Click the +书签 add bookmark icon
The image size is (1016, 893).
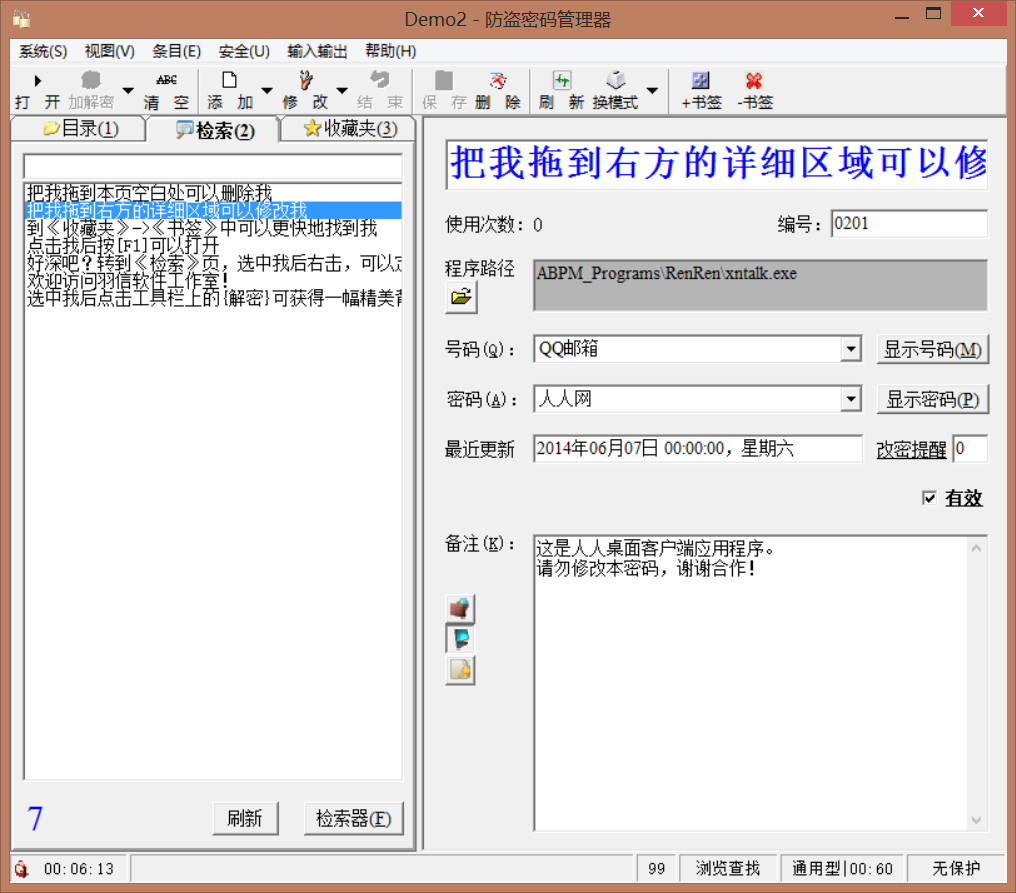[x=701, y=89]
